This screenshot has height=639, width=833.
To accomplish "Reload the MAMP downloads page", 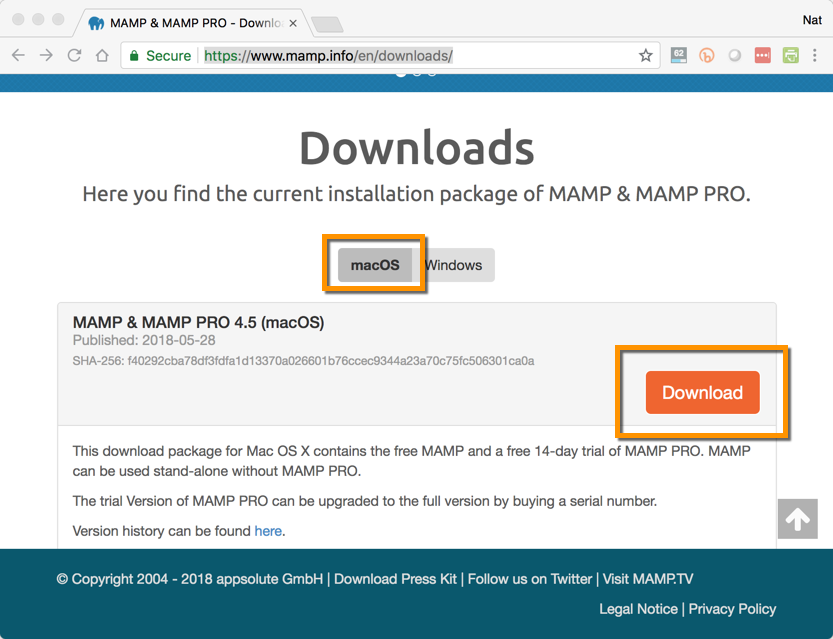I will (74, 55).
